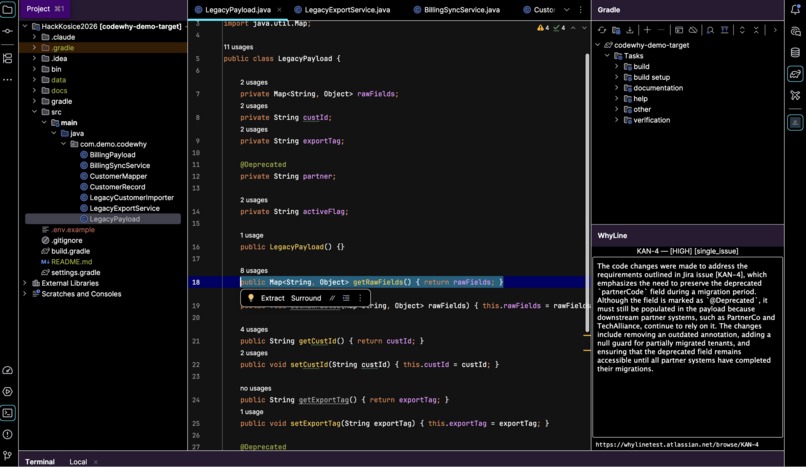Open the Notifications bell icon
This screenshot has height=467, width=806.
[795, 9]
